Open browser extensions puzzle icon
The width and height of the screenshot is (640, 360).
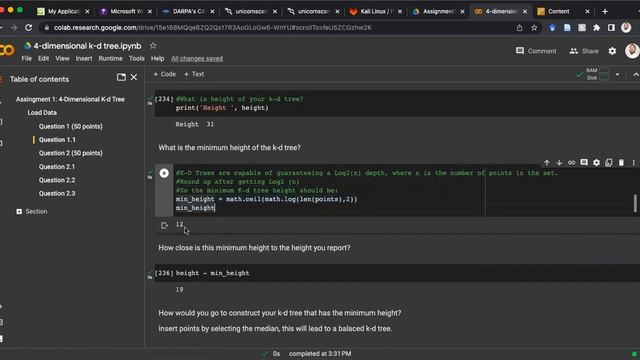596,28
